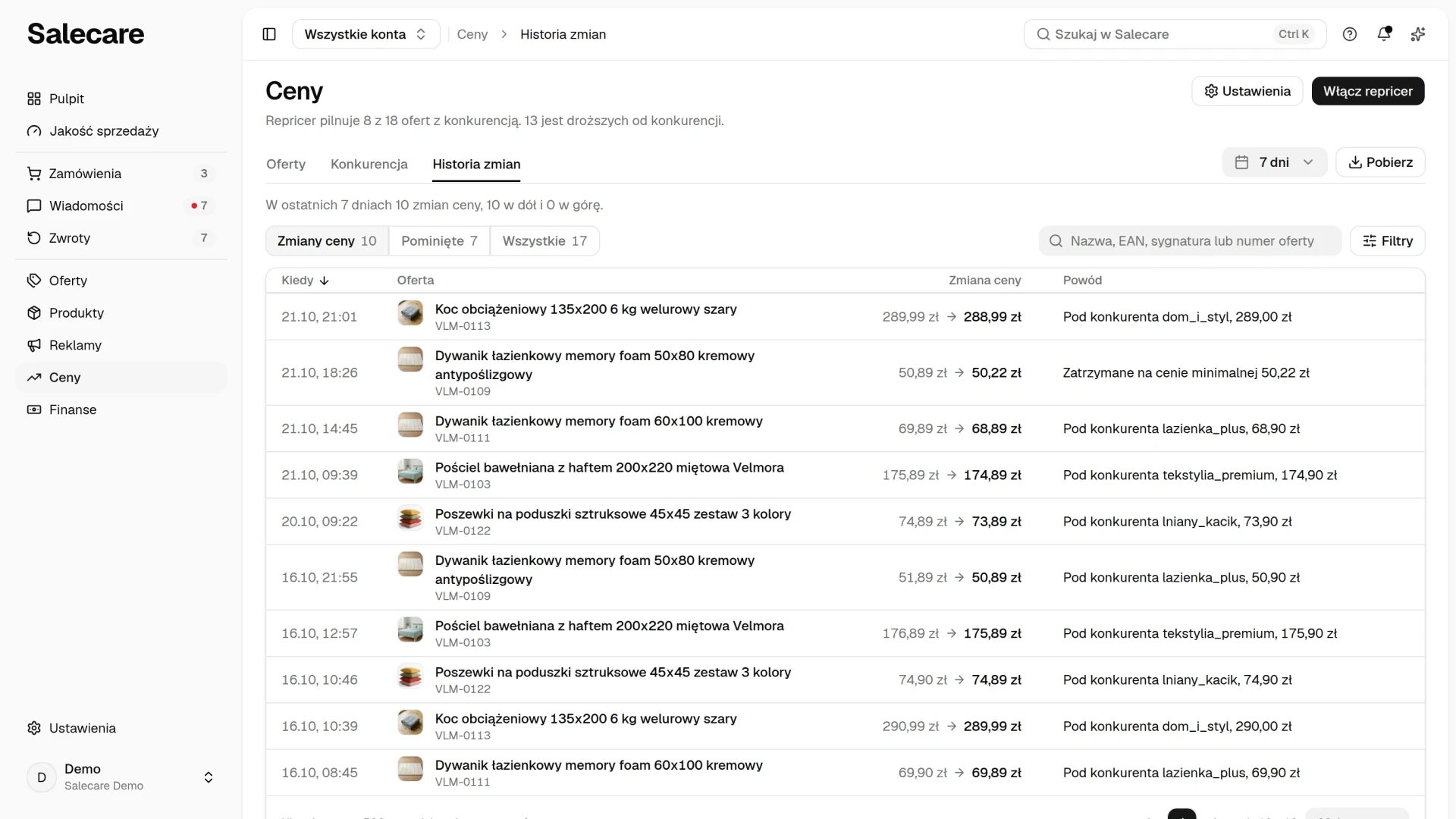Toggle the sidebar panel icon
1456x819 pixels.
click(x=269, y=34)
